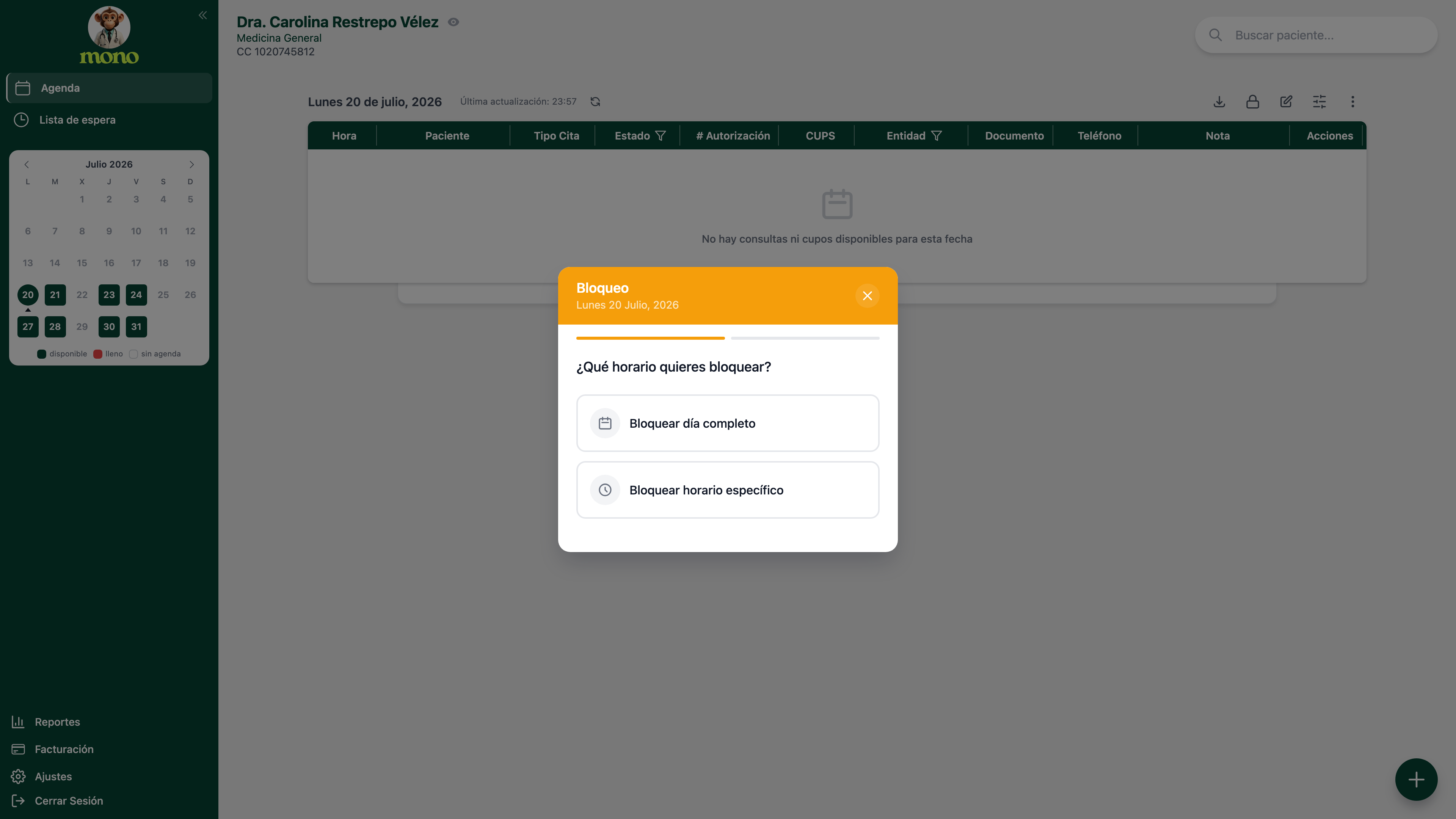Click the mono monkey logo
Screen dimensions: 1456x819
pyautogui.click(x=109, y=36)
